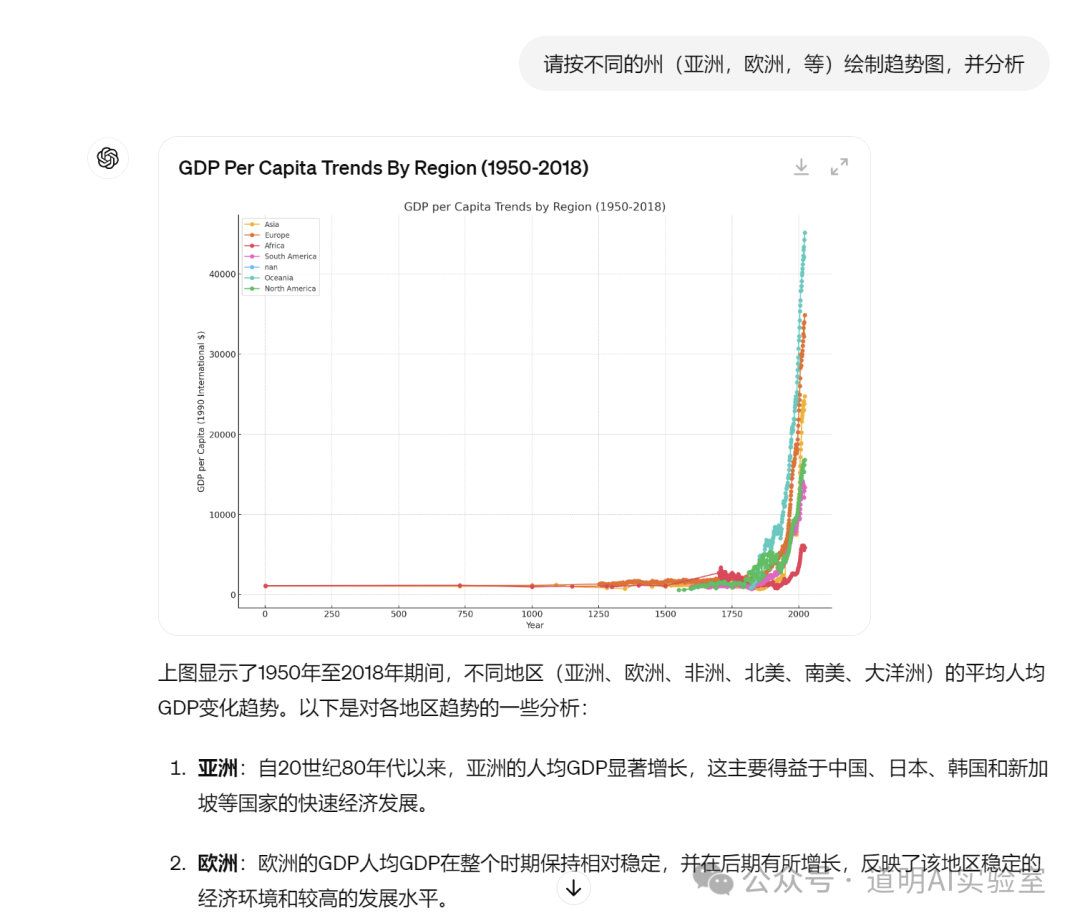Select the Europe legend entry
The width and height of the screenshot is (1080, 923).
(x=276, y=236)
